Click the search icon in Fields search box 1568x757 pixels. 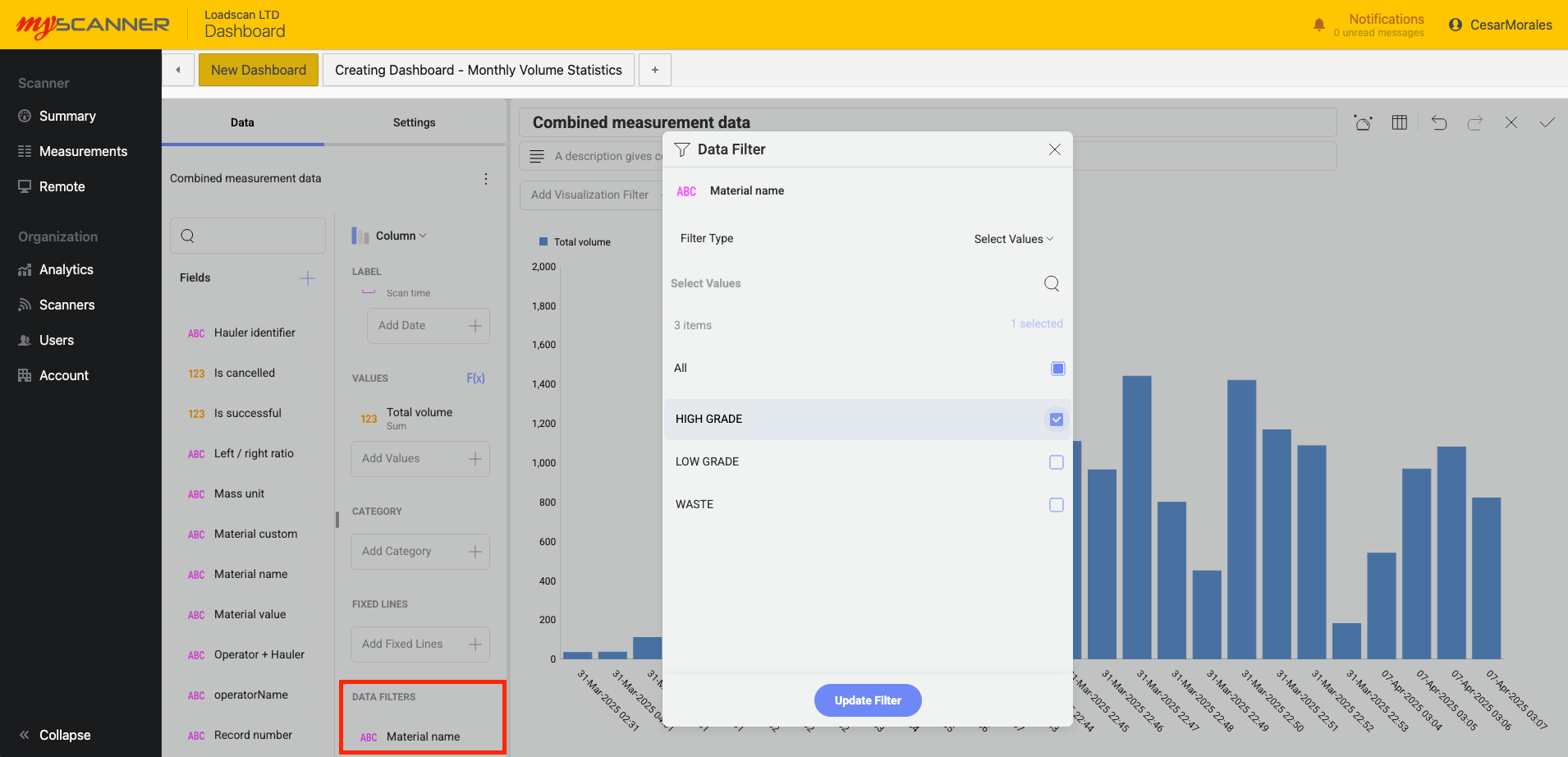pyautogui.click(x=188, y=236)
